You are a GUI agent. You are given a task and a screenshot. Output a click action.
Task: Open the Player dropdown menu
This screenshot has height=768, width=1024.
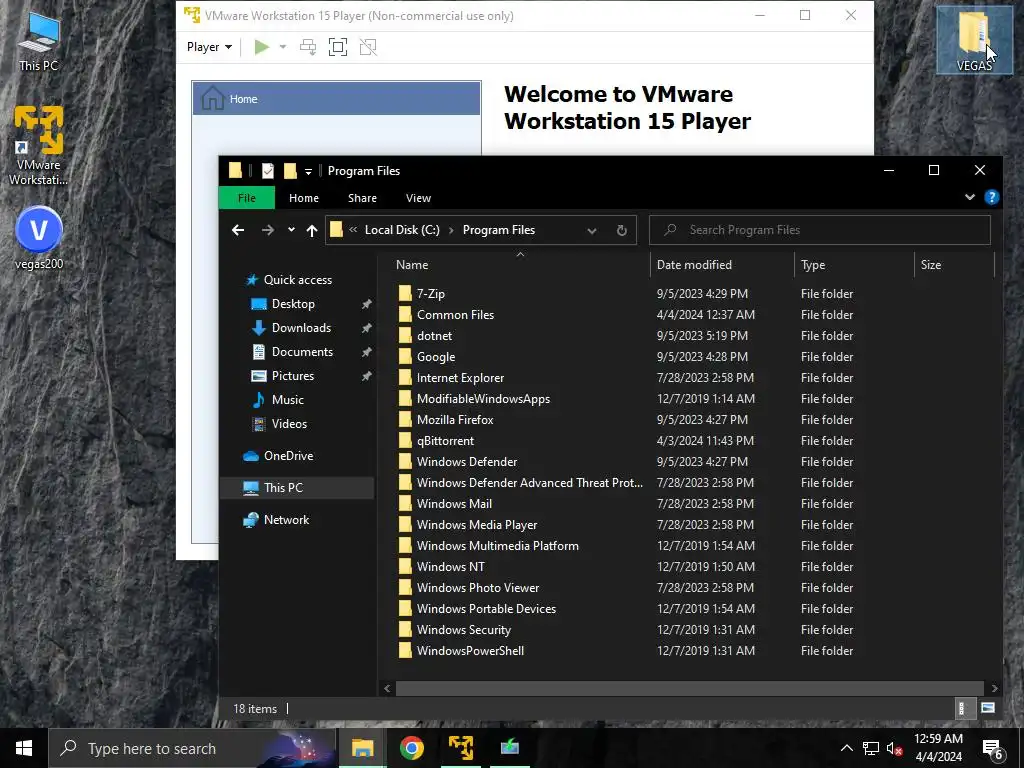[x=209, y=47]
